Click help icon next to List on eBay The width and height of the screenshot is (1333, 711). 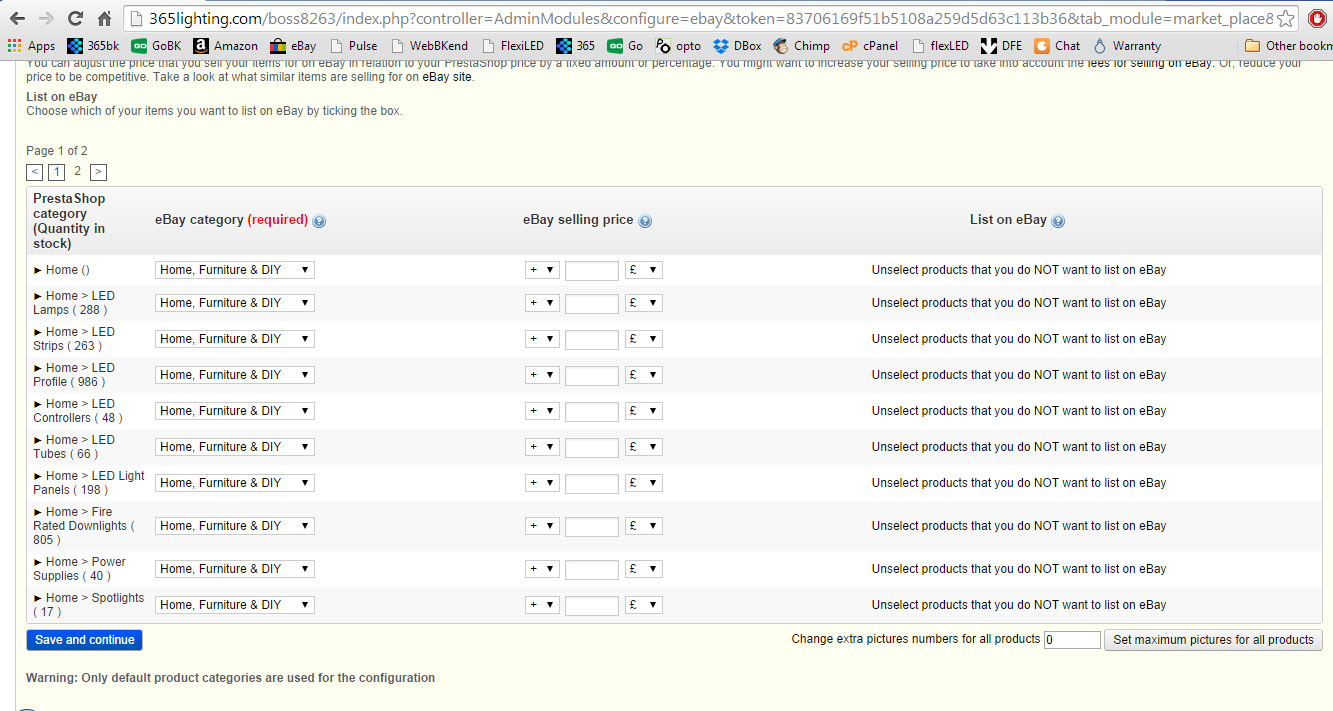click(x=1058, y=221)
